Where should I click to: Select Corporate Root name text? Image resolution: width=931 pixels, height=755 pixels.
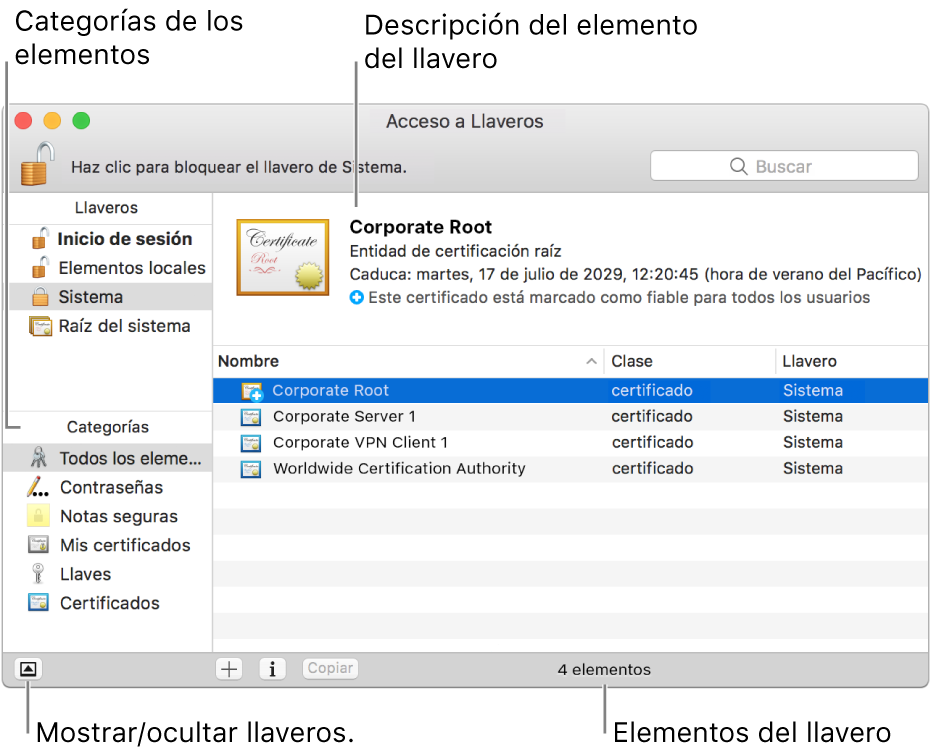click(330, 391)
